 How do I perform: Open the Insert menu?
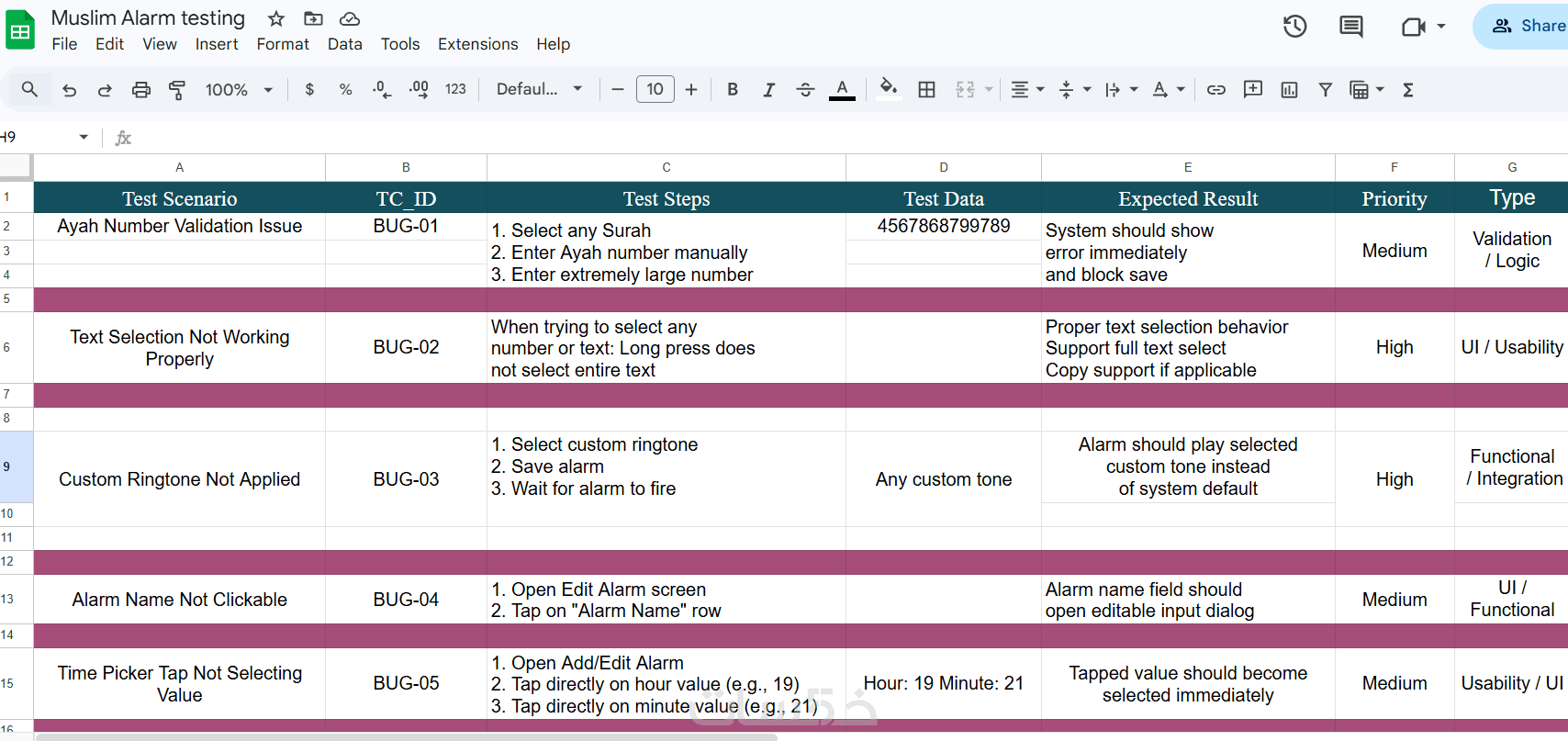217,44
